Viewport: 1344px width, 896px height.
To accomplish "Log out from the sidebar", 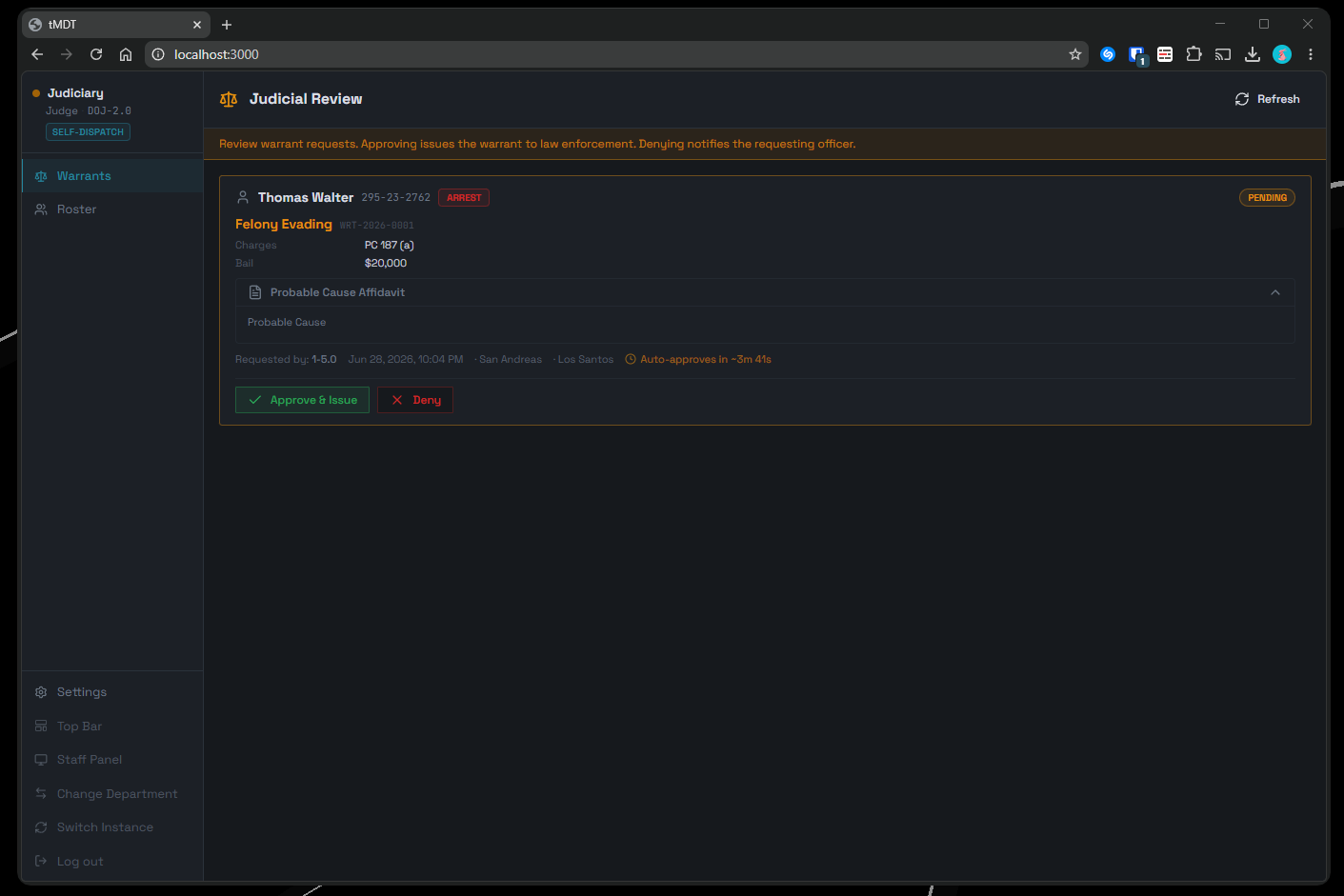I will pyautogui.click(x=112, y=862).
